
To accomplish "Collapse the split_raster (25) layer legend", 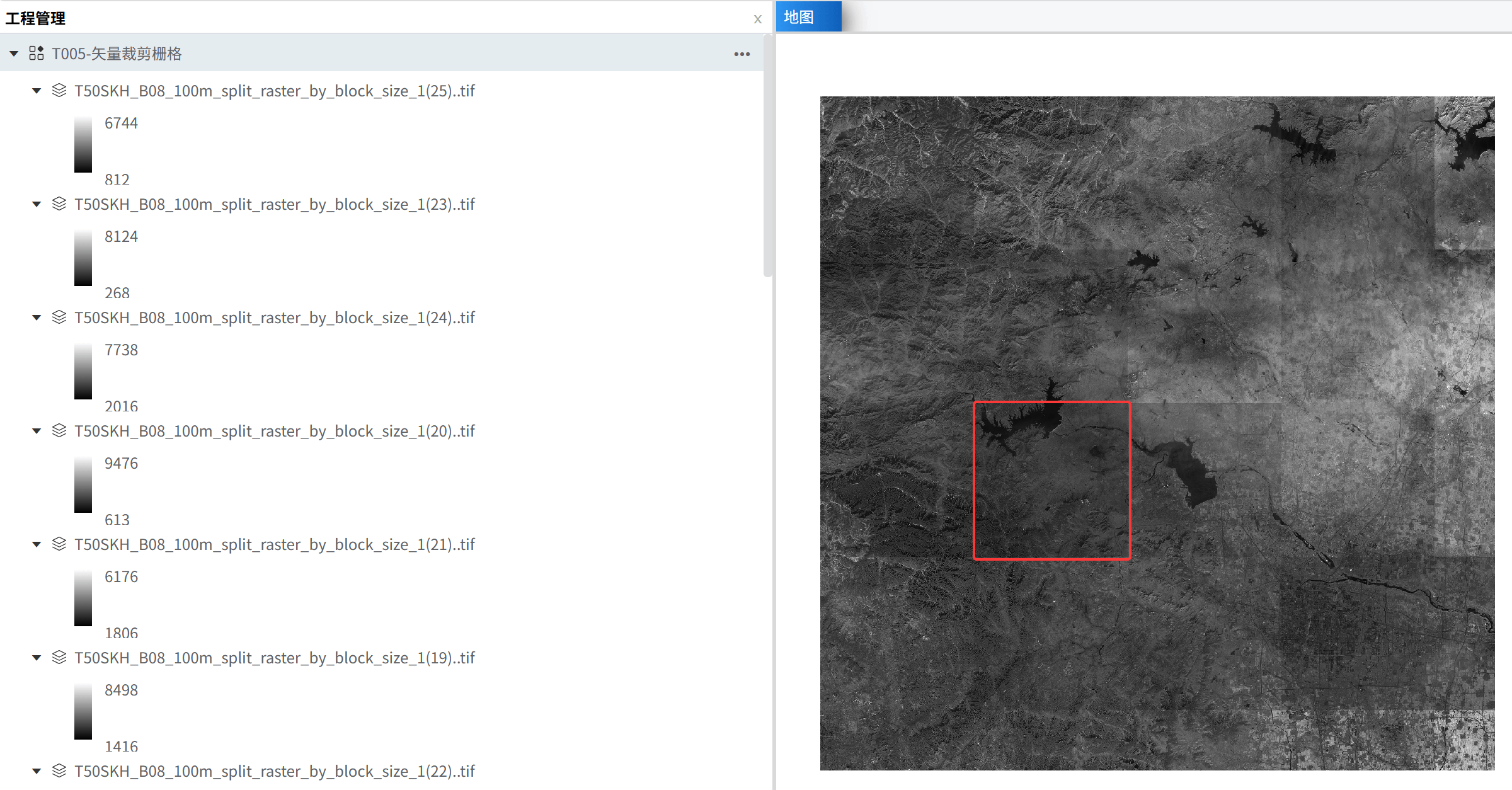I will point(37,91).
